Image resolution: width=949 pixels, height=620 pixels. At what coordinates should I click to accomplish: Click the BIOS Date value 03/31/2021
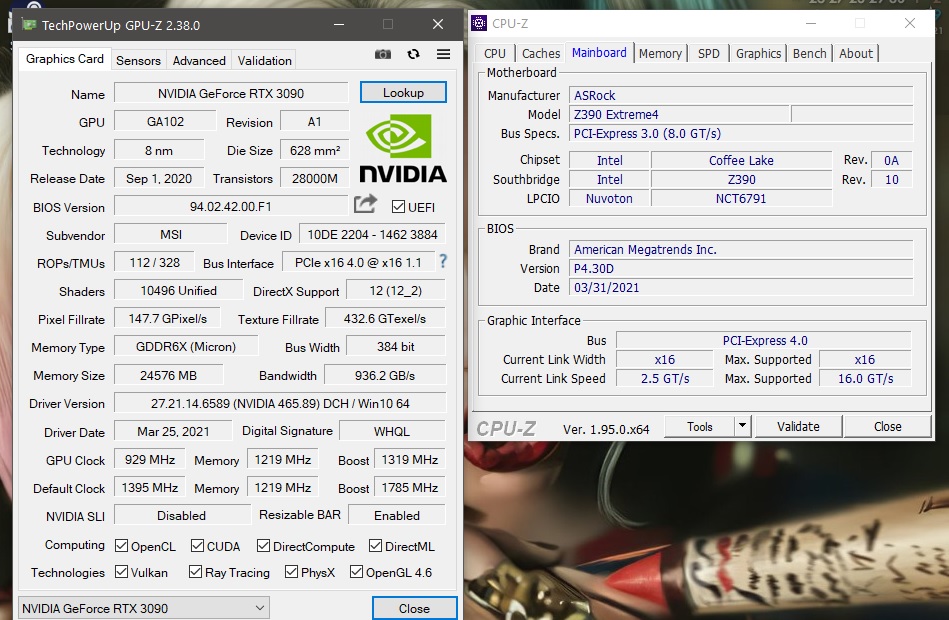point(741,288)
